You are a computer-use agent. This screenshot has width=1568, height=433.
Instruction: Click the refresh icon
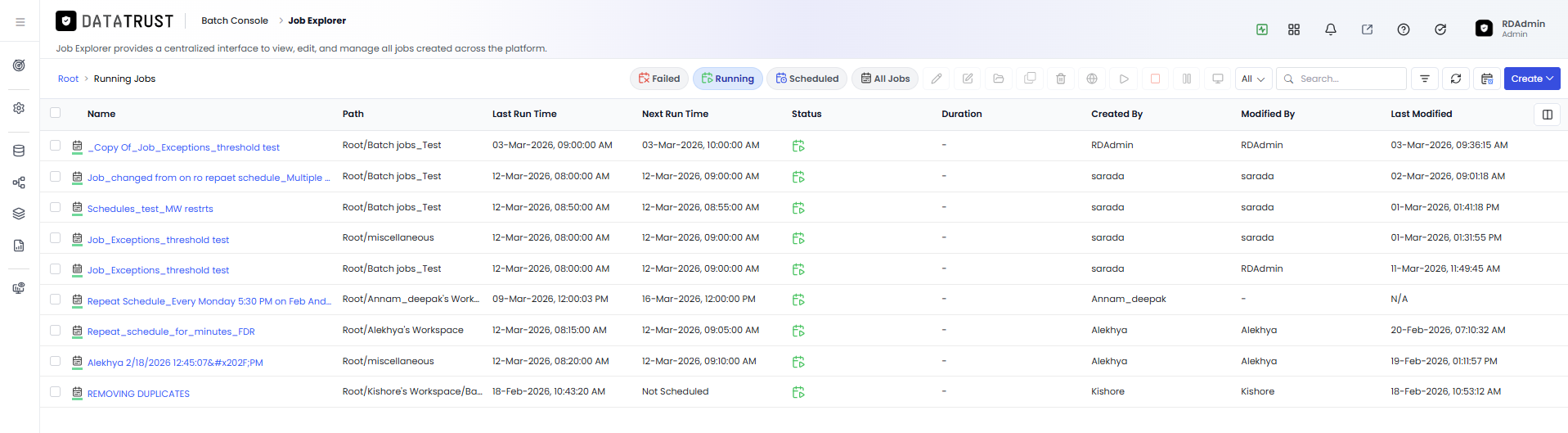click(x=1456, y=79)
